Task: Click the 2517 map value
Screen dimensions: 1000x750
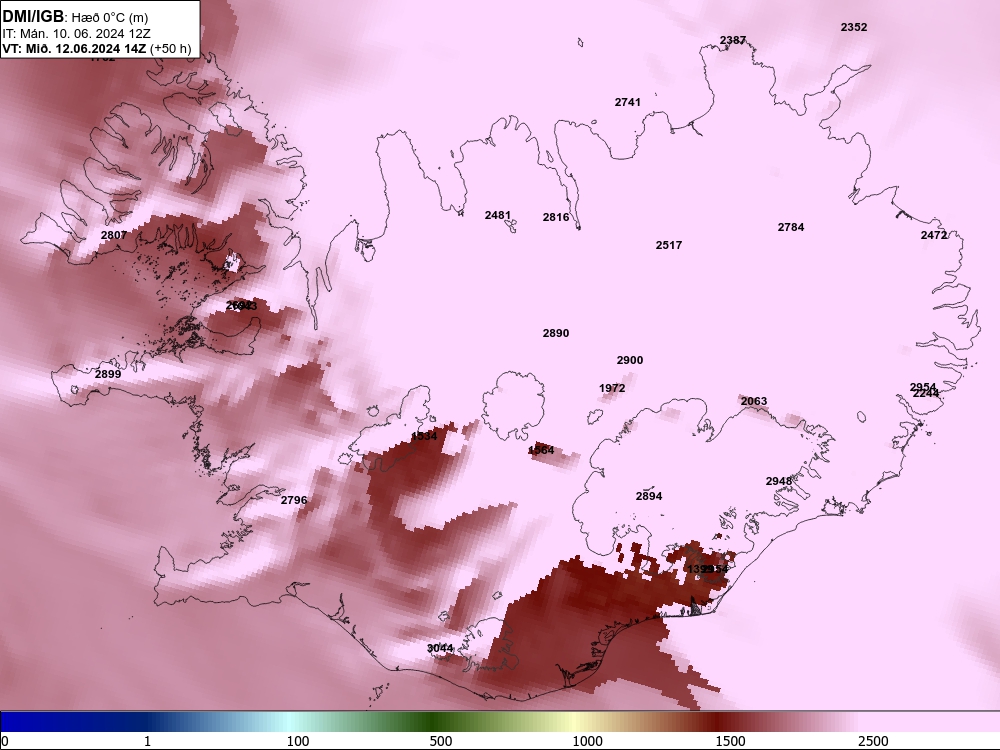Action: pos(669,245)
